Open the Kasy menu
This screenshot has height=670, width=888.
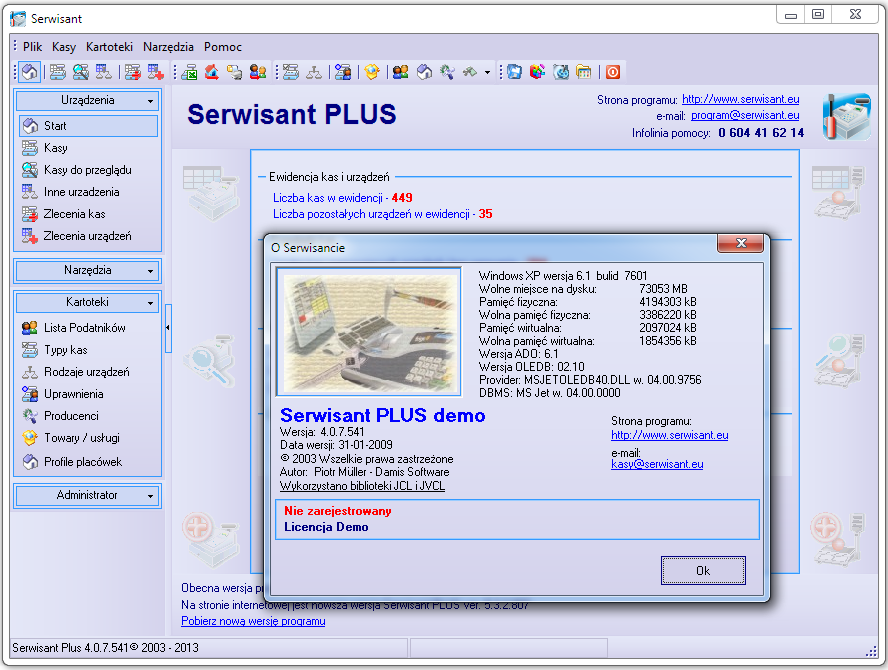(x=63, y=47)
